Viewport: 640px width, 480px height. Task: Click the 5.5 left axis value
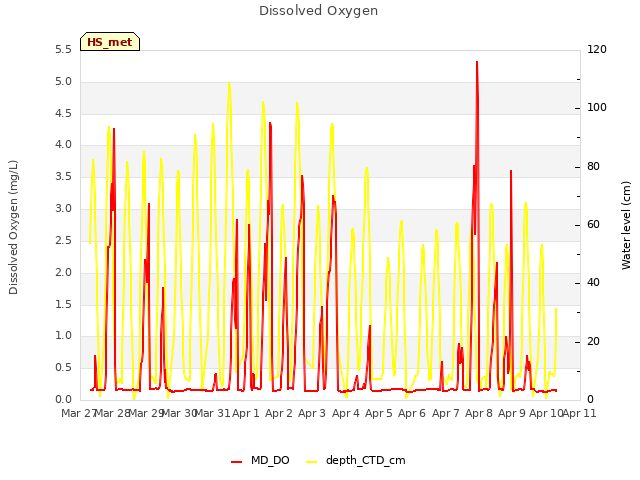[63, 50]
